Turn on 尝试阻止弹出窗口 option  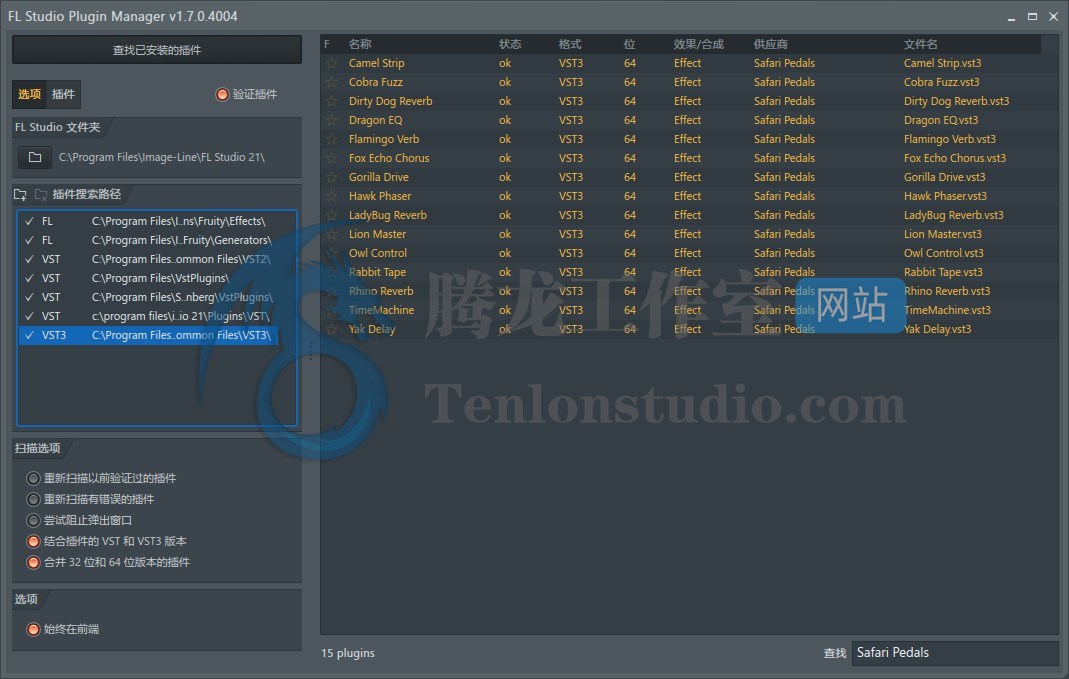click(x=33, y=520)
